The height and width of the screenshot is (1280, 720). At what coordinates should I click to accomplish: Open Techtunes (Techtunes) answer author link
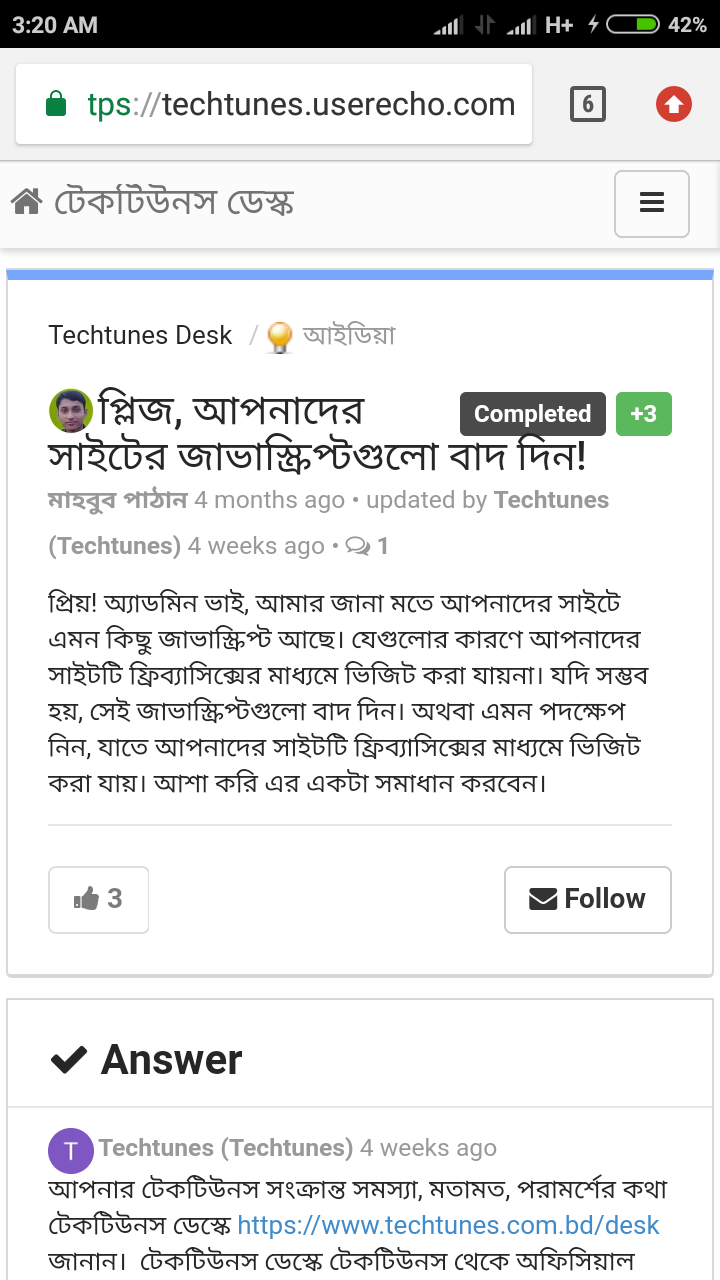point(225,1148)
